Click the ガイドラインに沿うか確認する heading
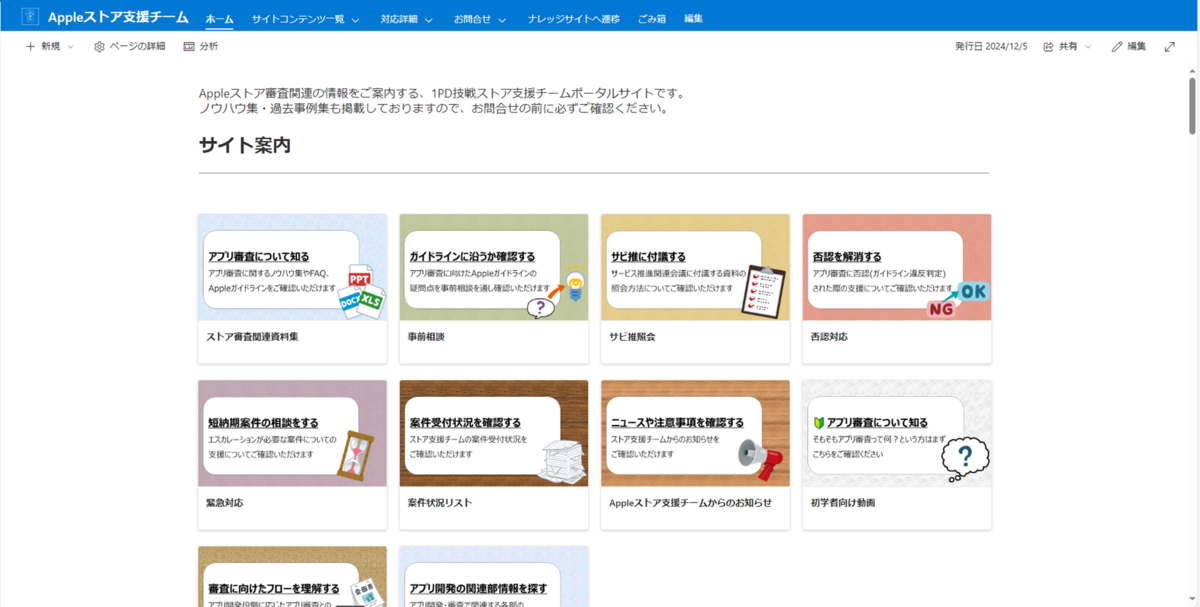Screen dimensions: 1200x607 pyautogui.click(x=472, y=257)
